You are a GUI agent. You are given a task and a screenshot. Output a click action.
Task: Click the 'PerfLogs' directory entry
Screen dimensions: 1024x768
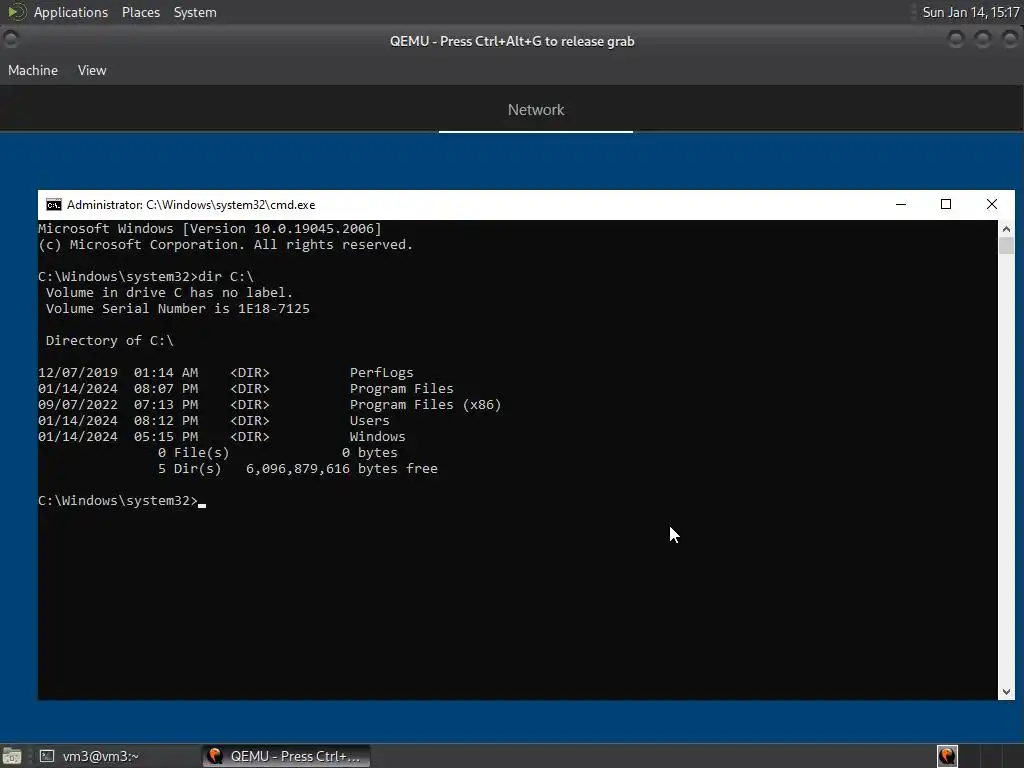pyautogui.click(x=381, y=373)
